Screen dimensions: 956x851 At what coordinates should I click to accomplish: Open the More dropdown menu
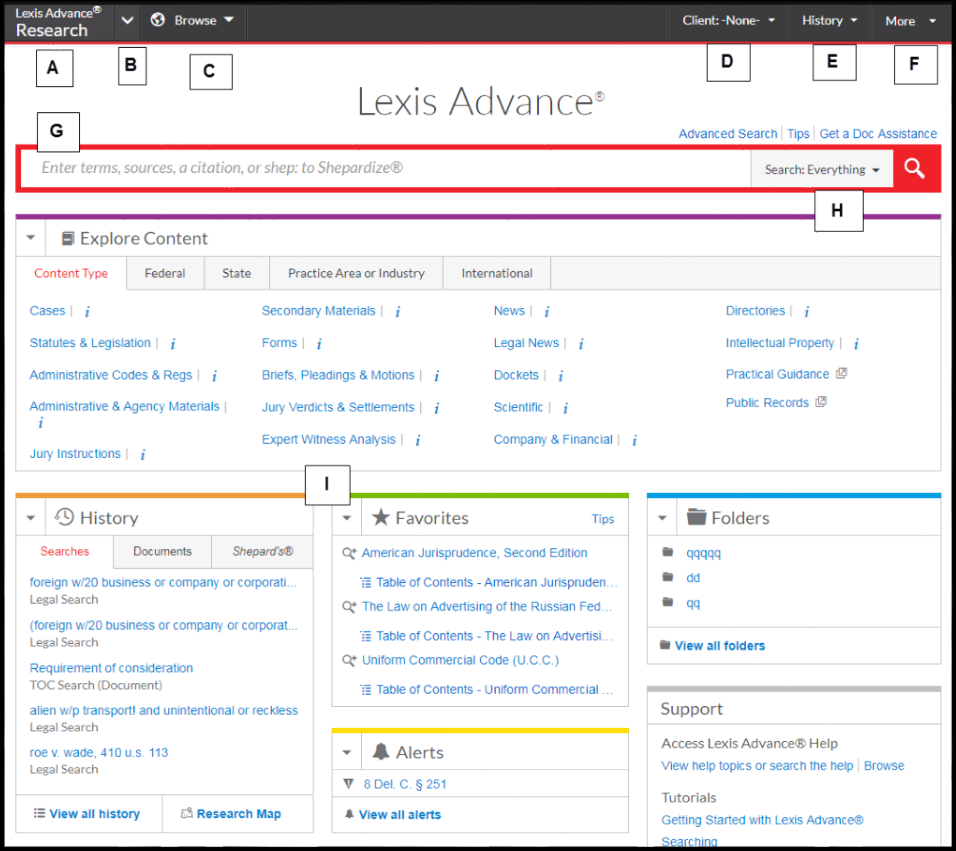[x=910, y=21]
